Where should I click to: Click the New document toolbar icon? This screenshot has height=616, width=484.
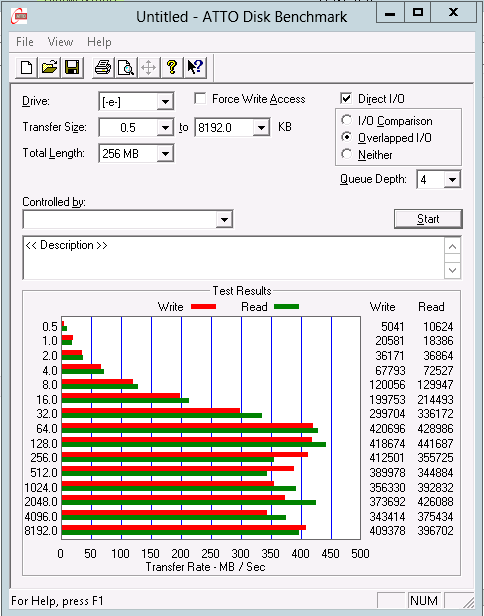tap(27, 67)
